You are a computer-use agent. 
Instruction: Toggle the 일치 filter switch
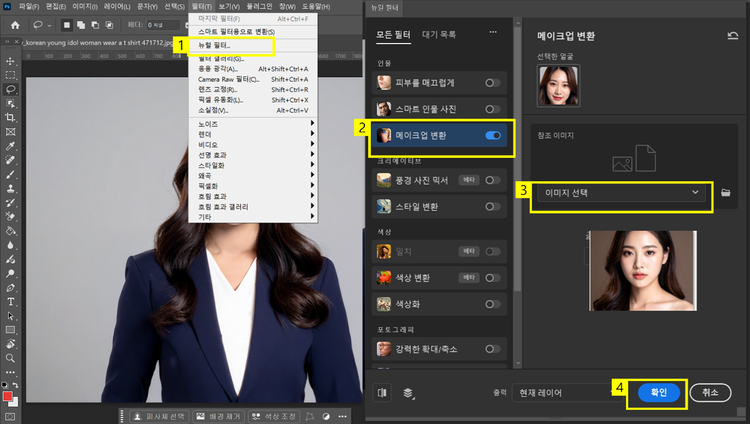tap(493, 252)
